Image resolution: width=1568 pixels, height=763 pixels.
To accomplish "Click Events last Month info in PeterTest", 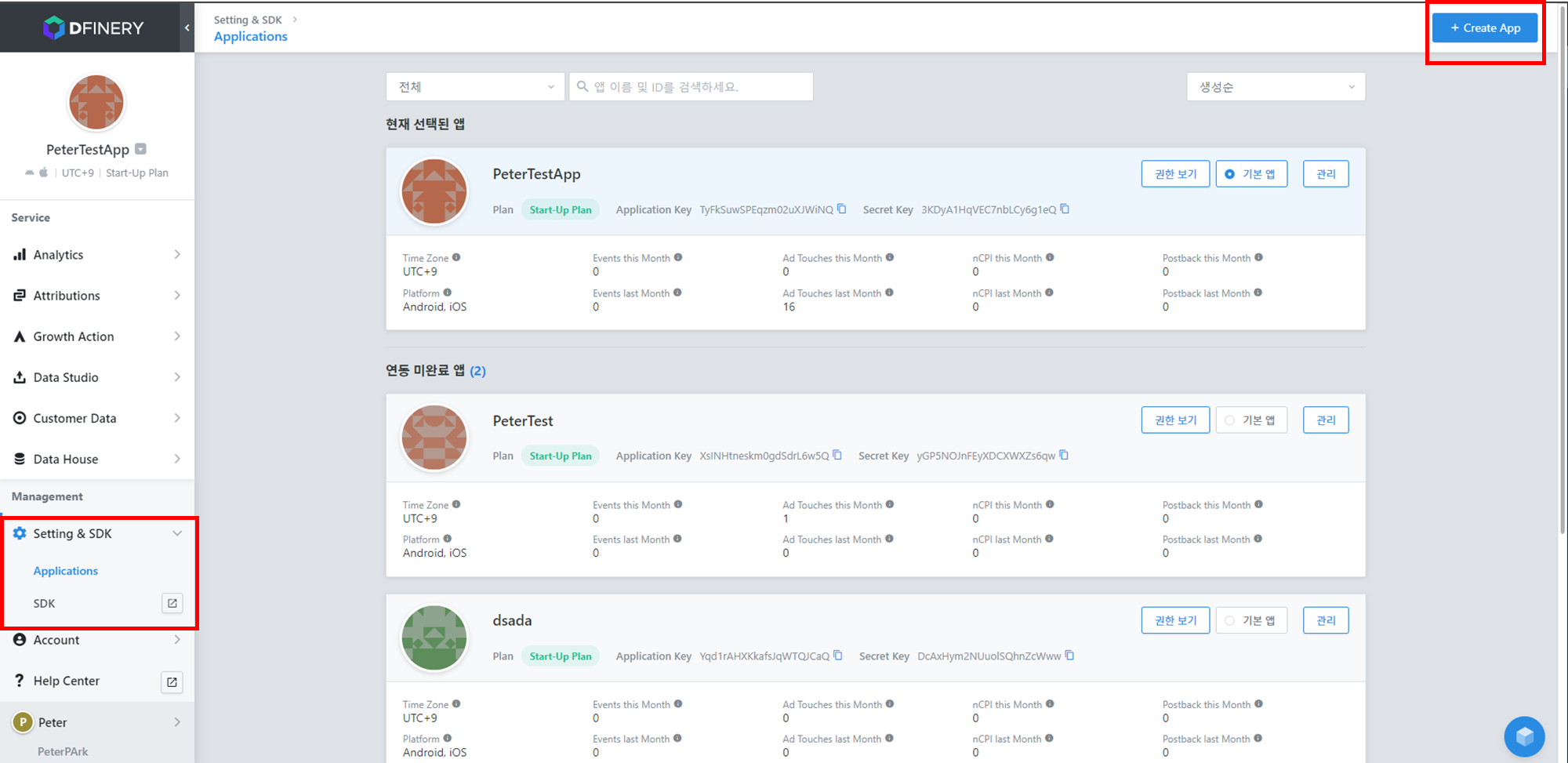I will (677, 539).
